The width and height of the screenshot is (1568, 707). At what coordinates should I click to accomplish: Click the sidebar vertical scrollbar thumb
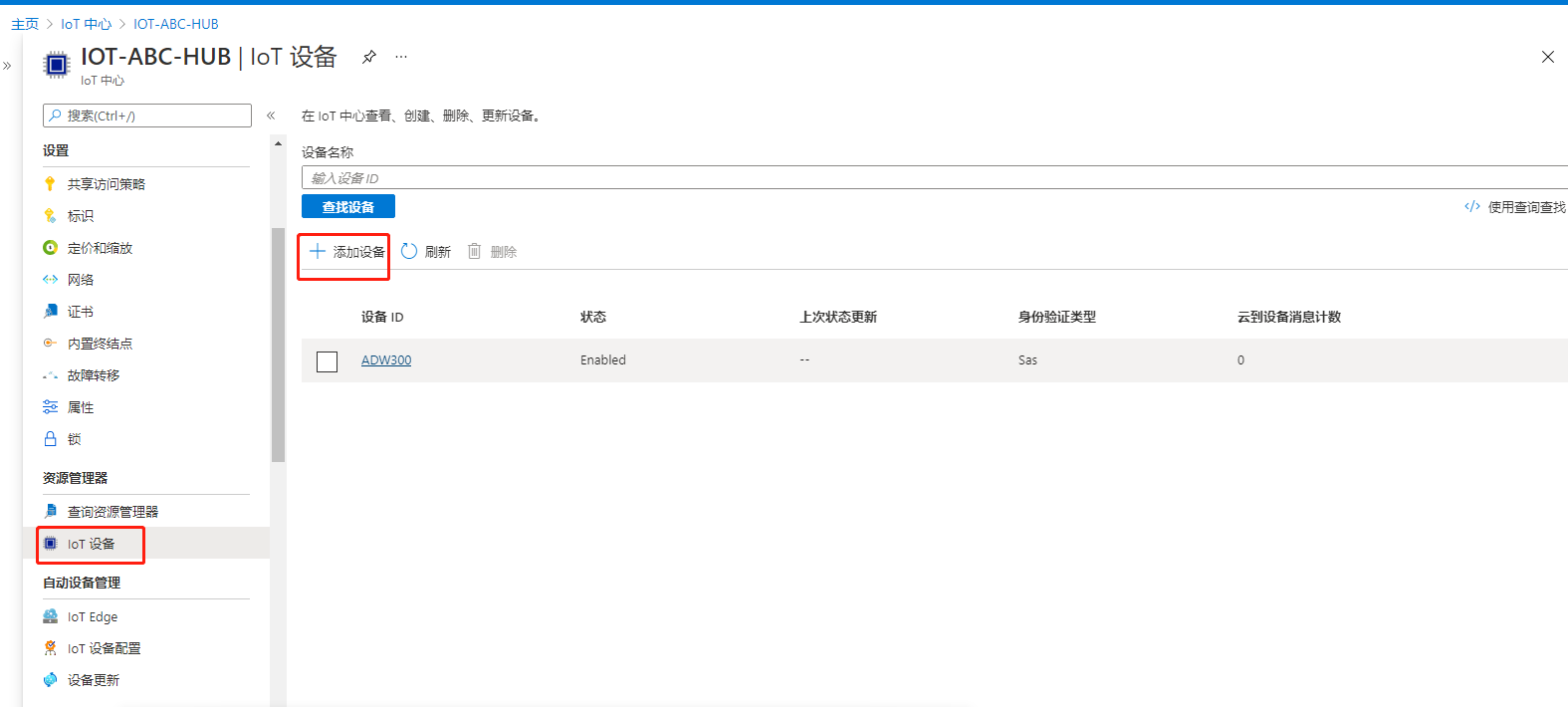point(278,346)
